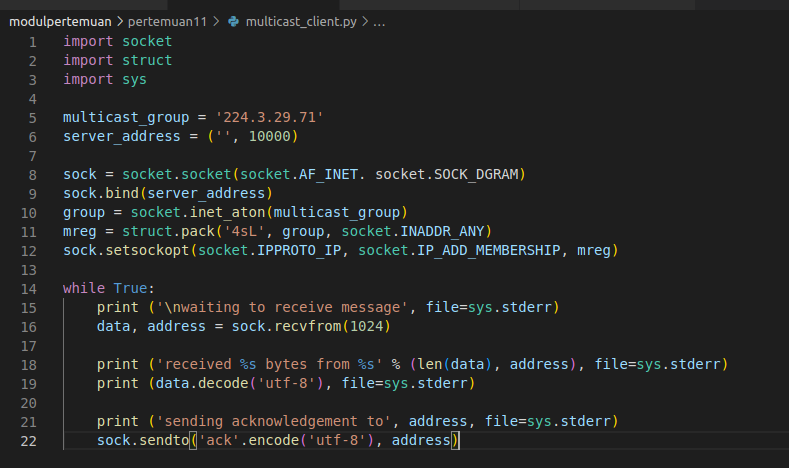Select multicast_client.py in the breadcrumb

(301, 22)
